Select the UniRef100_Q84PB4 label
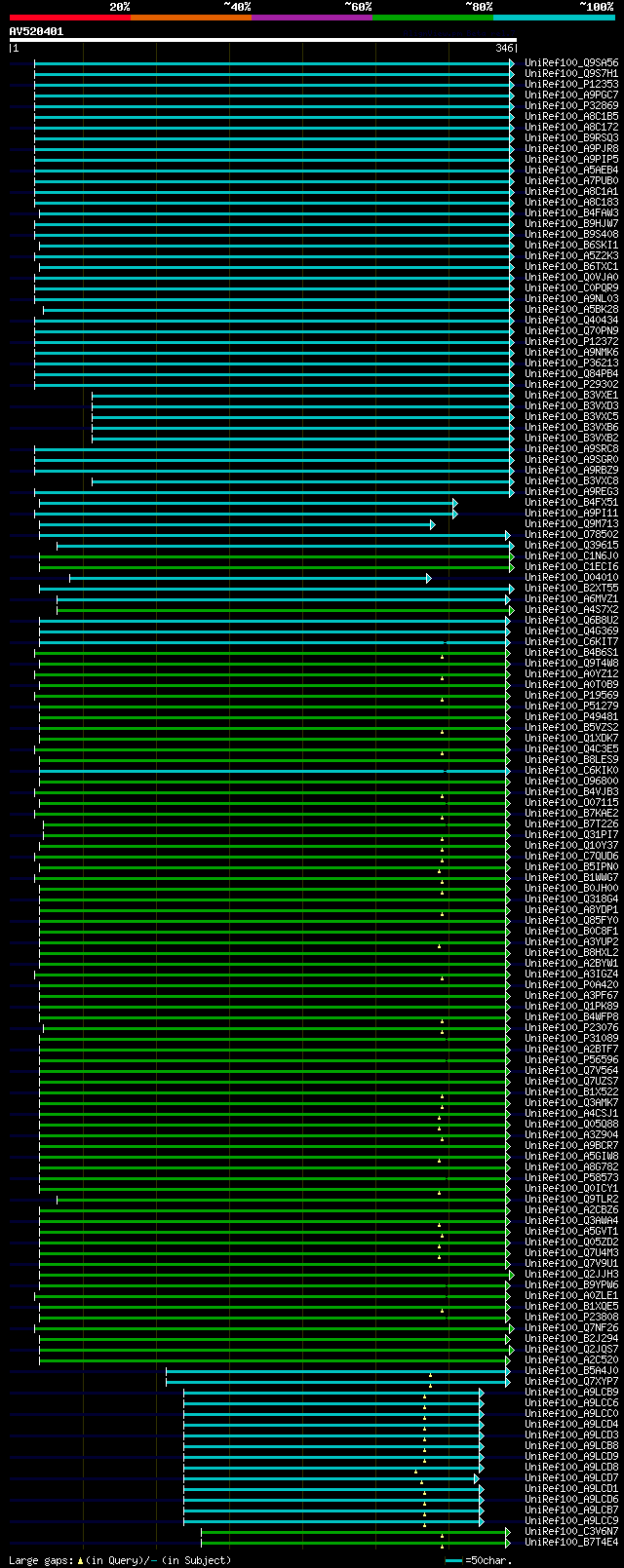Viewport: 624px width, 1568px height. (x=571, y=374)
